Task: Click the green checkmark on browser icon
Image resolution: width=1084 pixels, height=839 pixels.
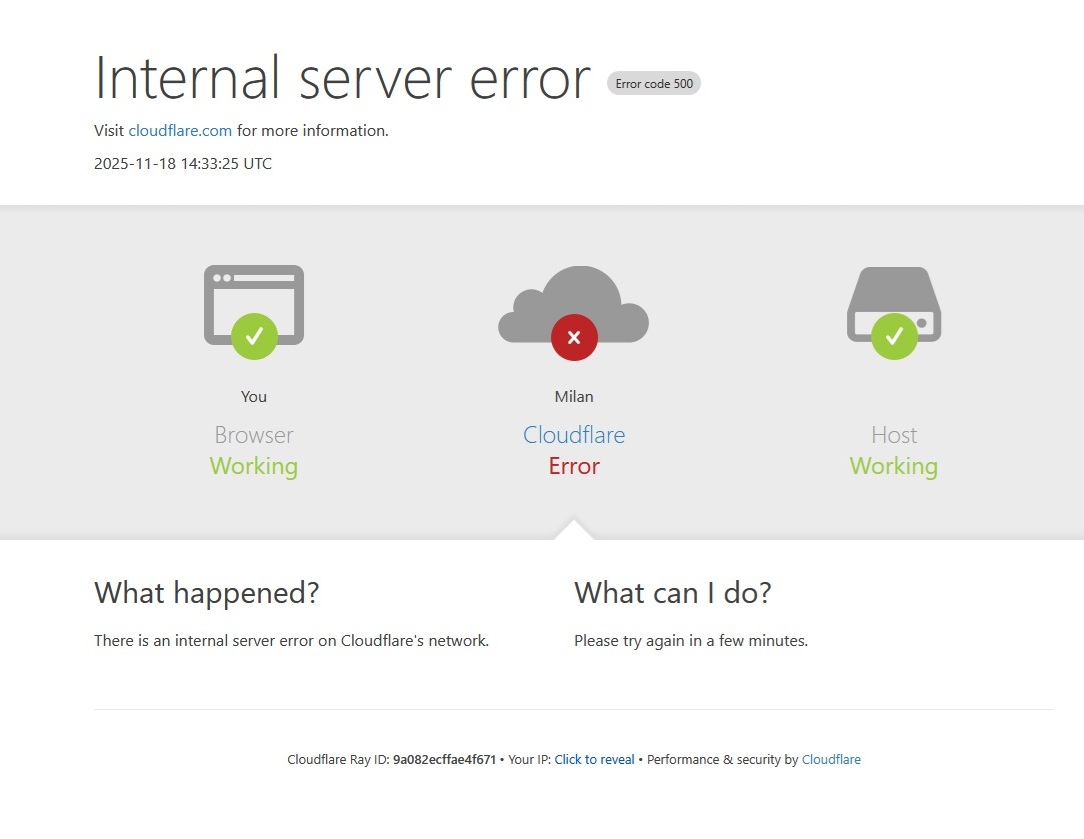Action: coord(254,336)
